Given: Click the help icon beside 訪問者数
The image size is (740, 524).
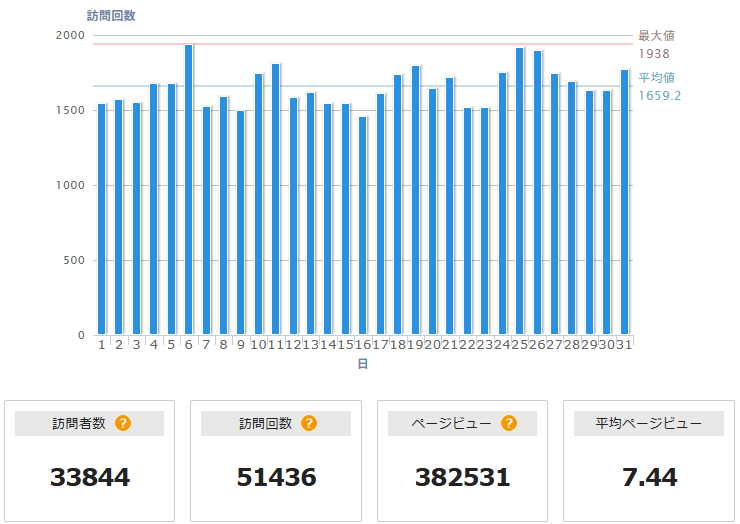Looking at the screenshot, I should click(123, 423).
